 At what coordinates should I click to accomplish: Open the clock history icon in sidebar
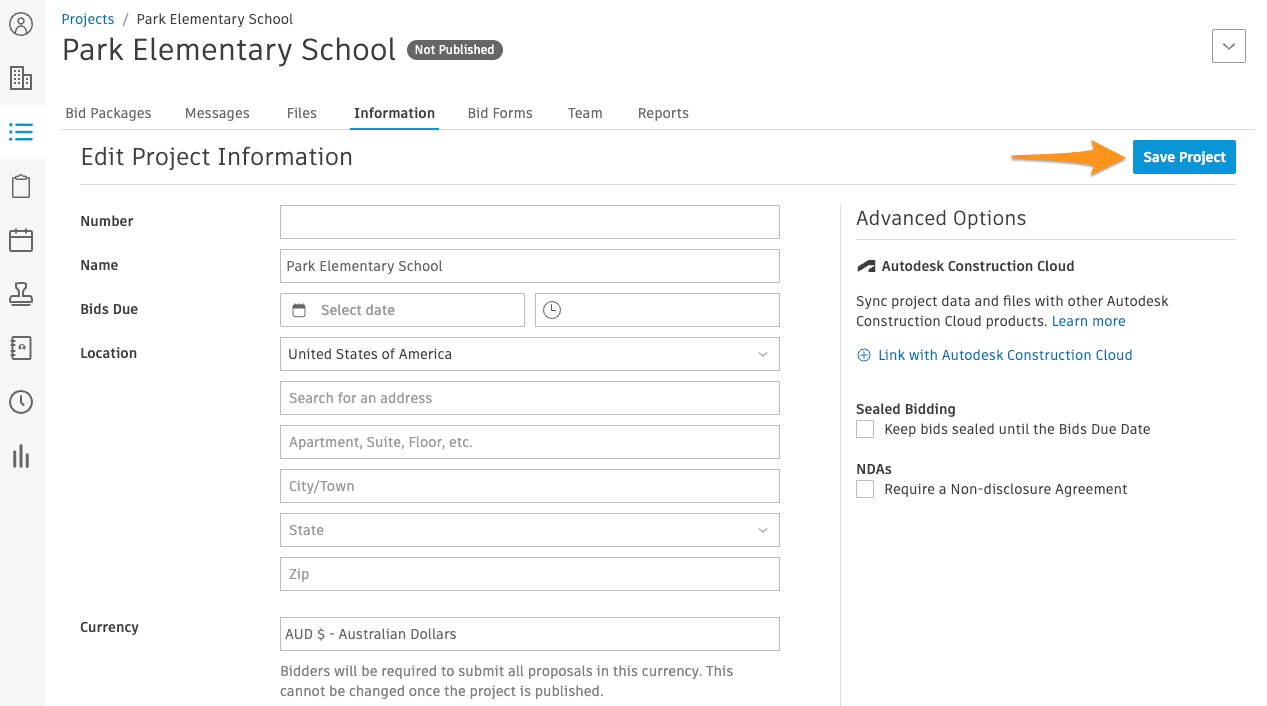pyautogui.click(x=21, y=402)
